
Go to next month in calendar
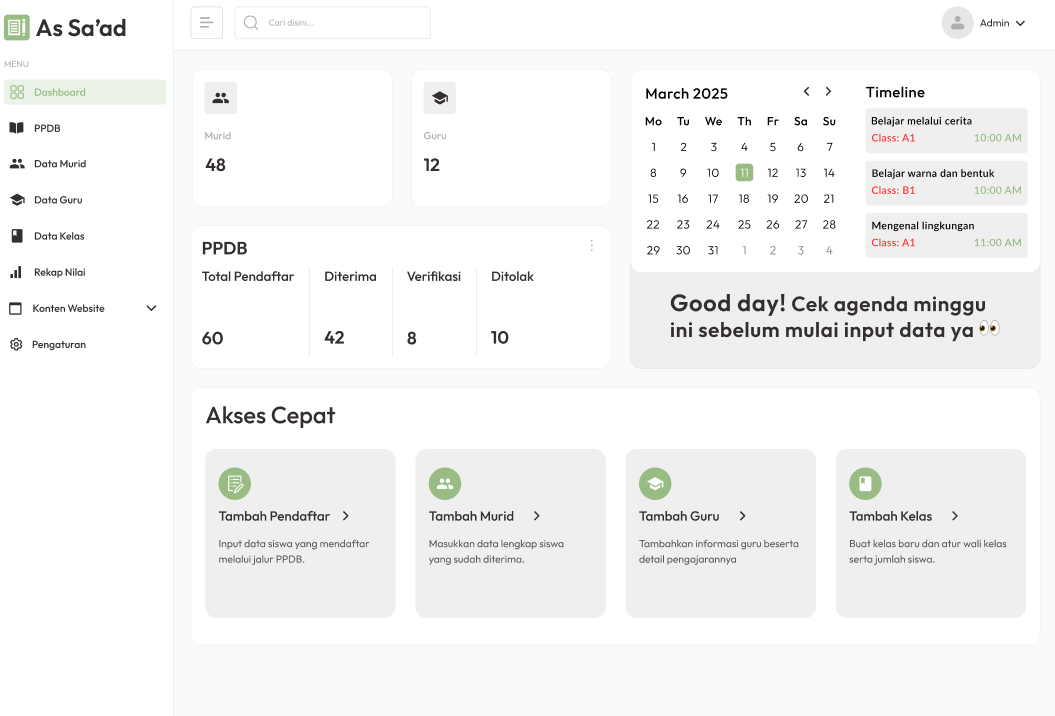(828, 92)
